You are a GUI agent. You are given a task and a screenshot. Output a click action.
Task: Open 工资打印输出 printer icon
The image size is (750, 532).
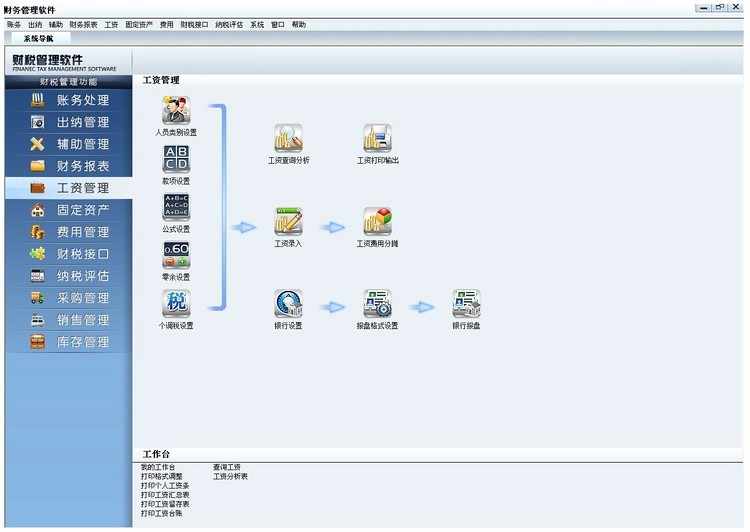[377, 138]
